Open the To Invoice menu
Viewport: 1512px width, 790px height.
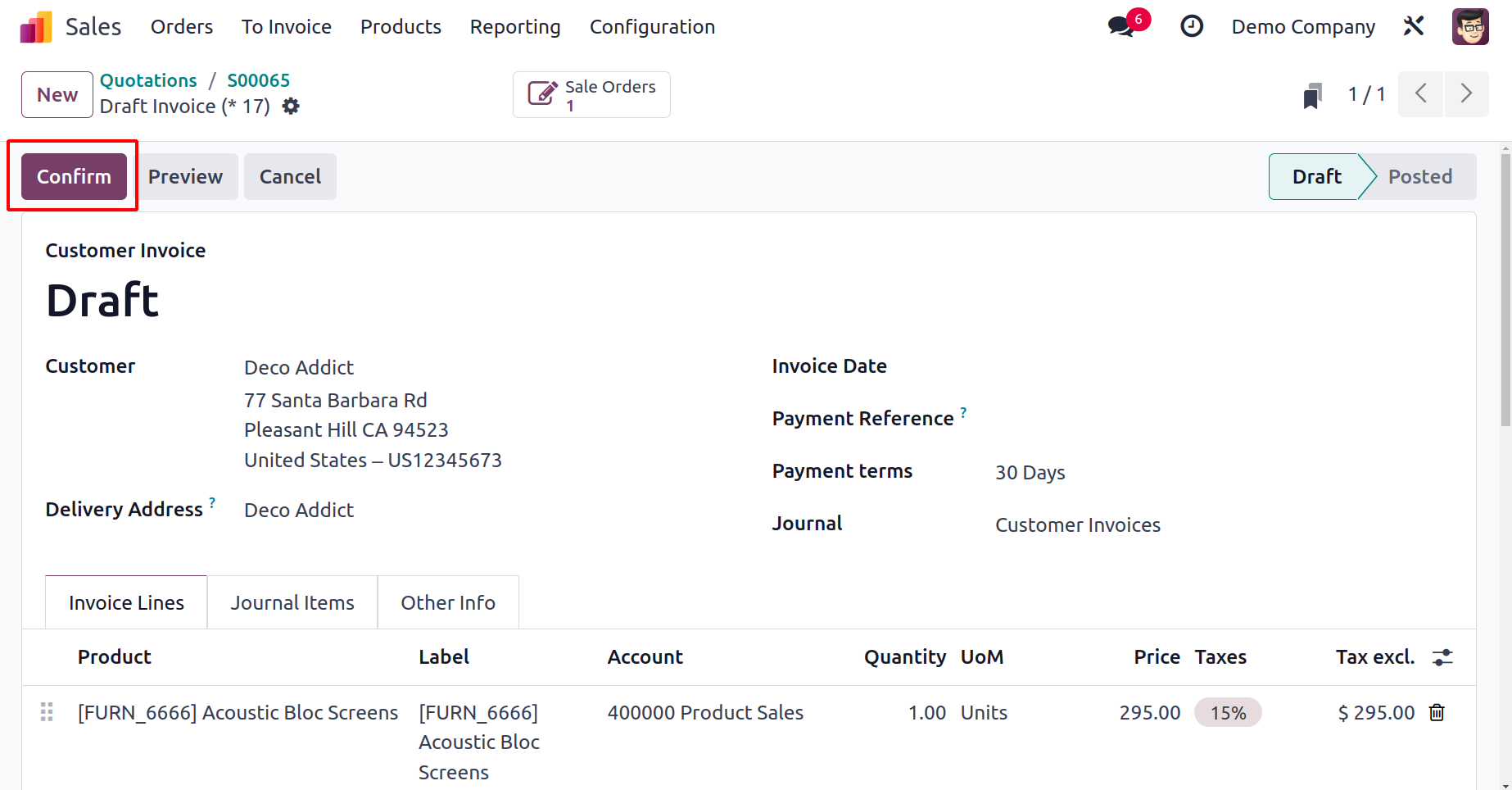point(287,27)
